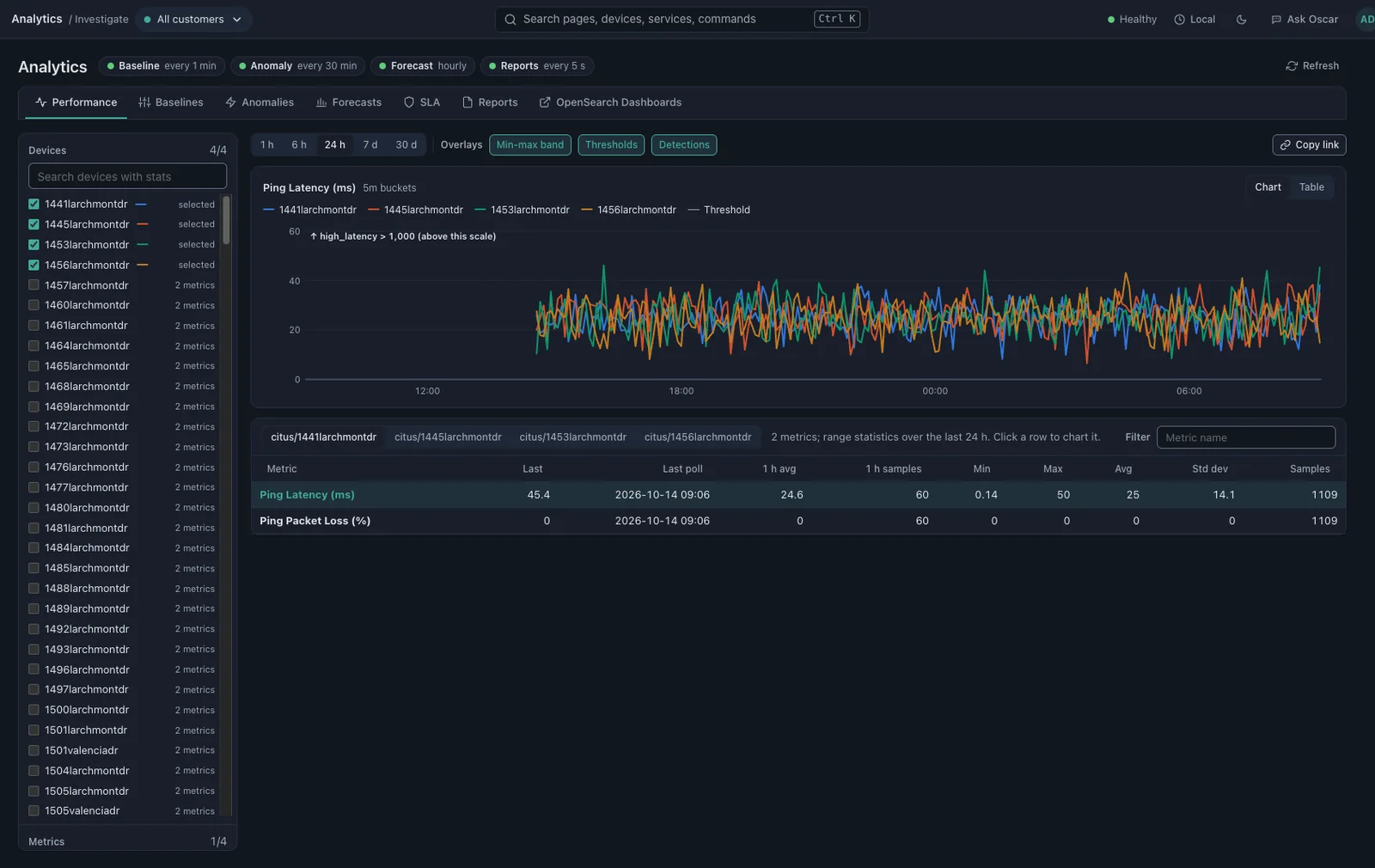Click the Healthy status indicator
The image size is (1375, 868).
tap(1132, 19)
